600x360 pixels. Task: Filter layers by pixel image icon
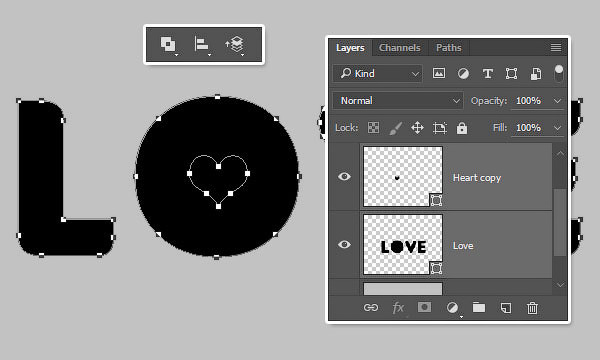coord(439,73)
